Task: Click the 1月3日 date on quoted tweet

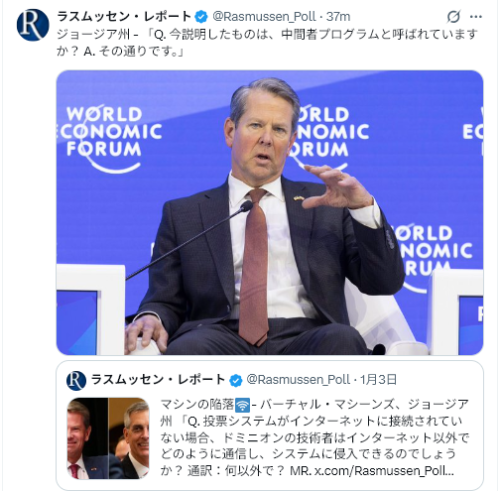Action: tap(378, 380)
